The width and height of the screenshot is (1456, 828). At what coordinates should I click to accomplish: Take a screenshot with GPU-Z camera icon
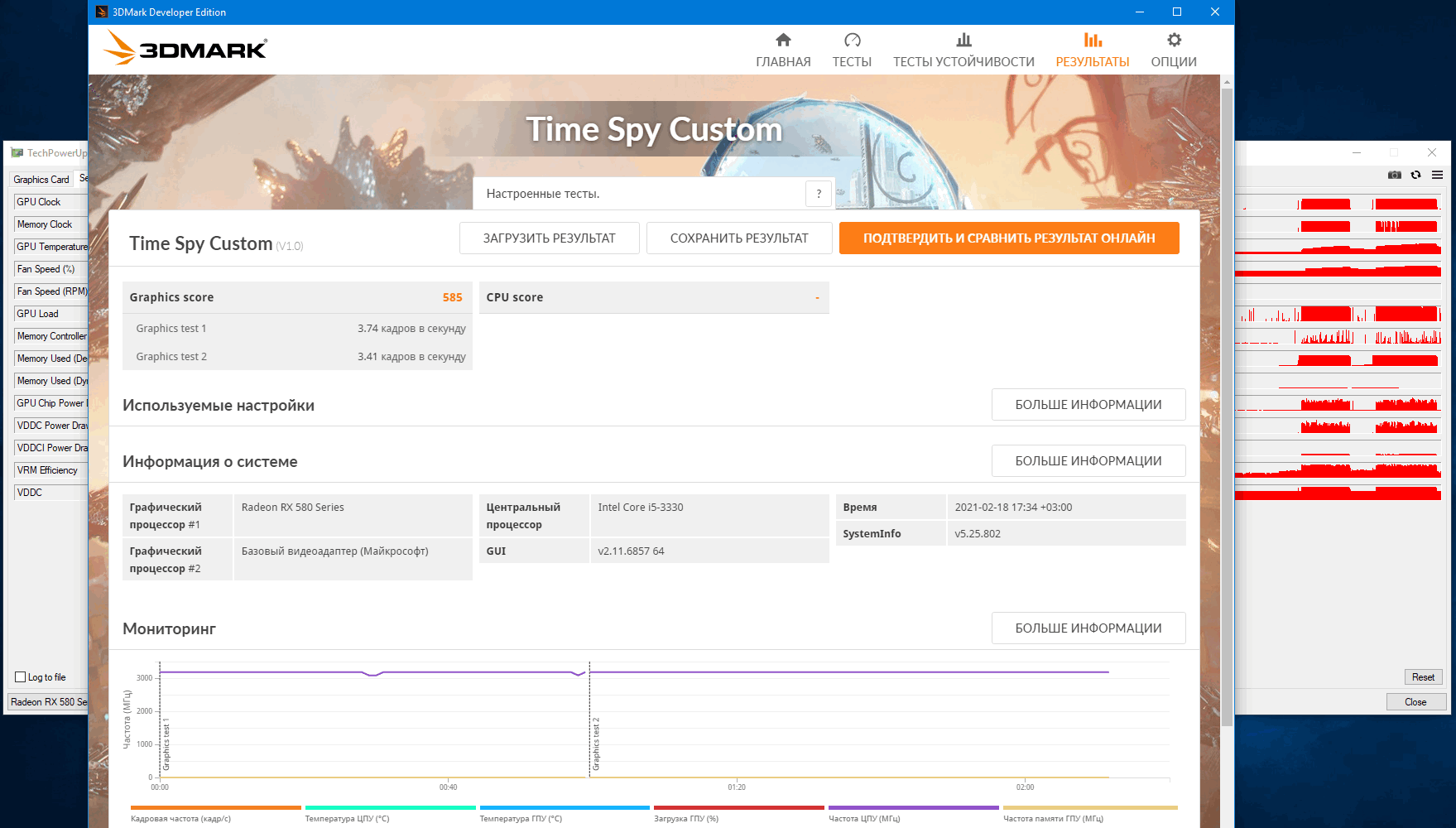click(1395, 175)
